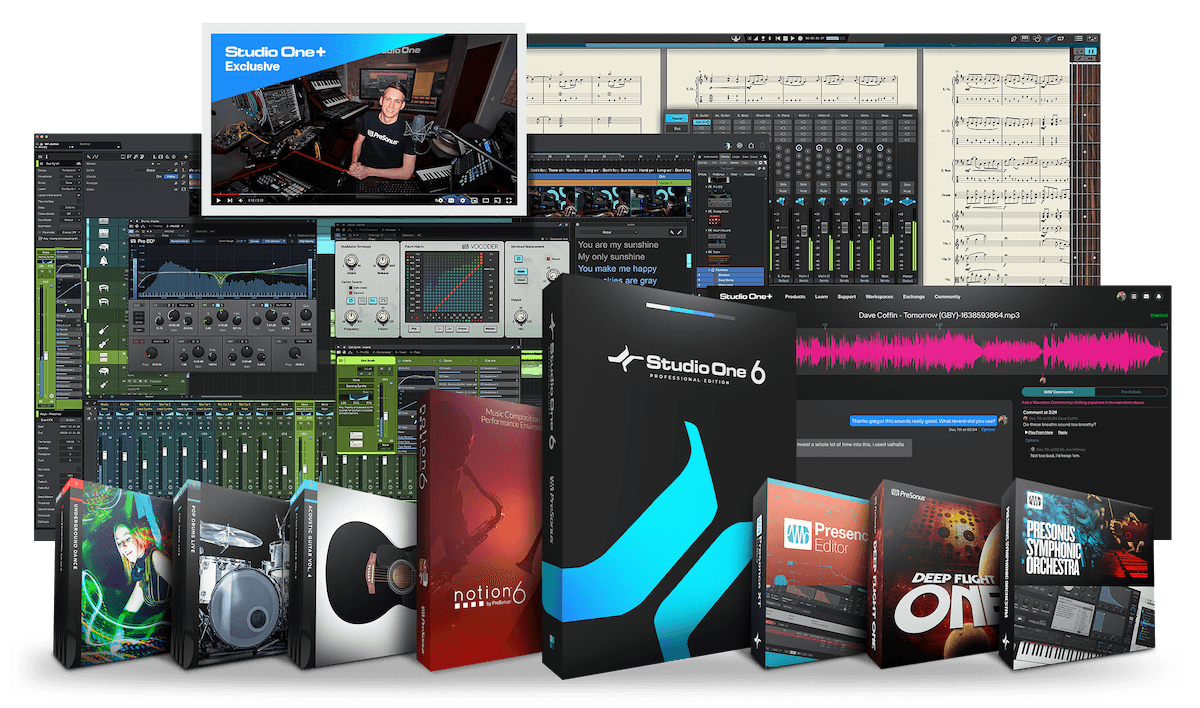Click the green Download link

(1159, 315)
